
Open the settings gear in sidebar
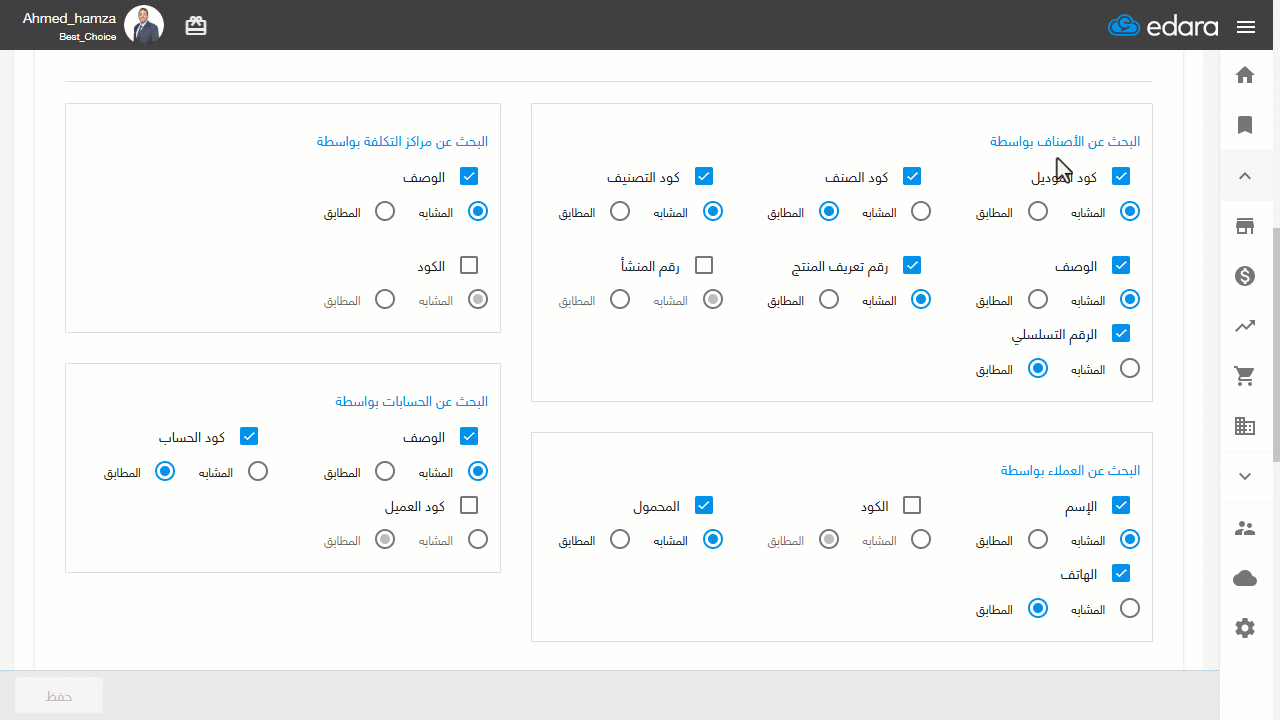pyautogui.click(x=1245, y=628)
